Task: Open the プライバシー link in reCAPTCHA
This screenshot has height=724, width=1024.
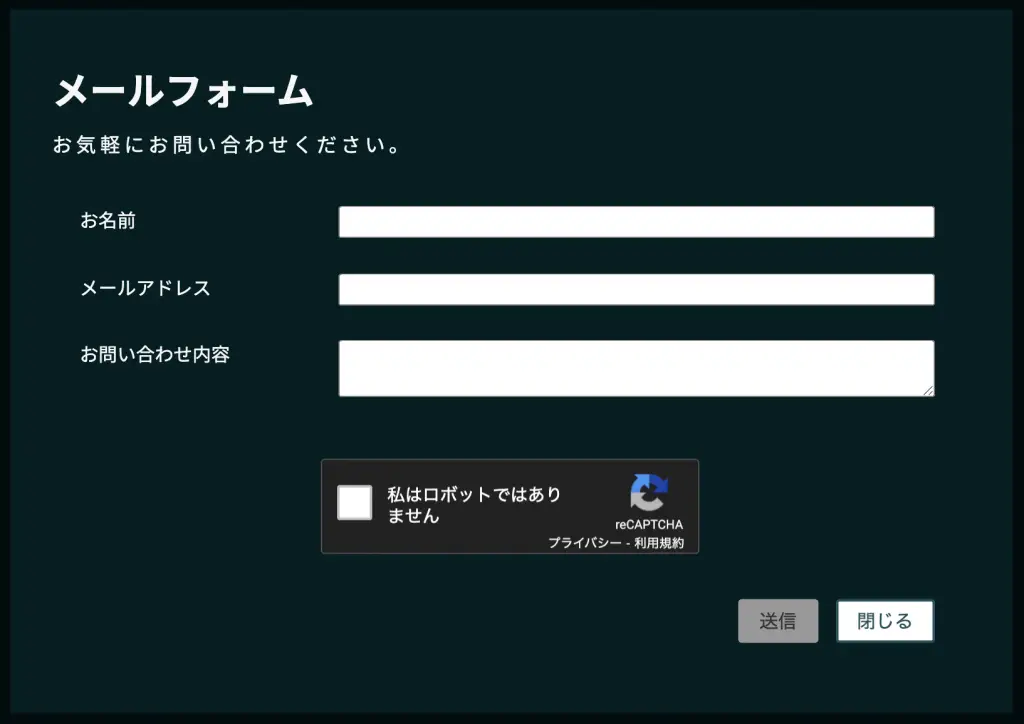Action: point(584,543)
